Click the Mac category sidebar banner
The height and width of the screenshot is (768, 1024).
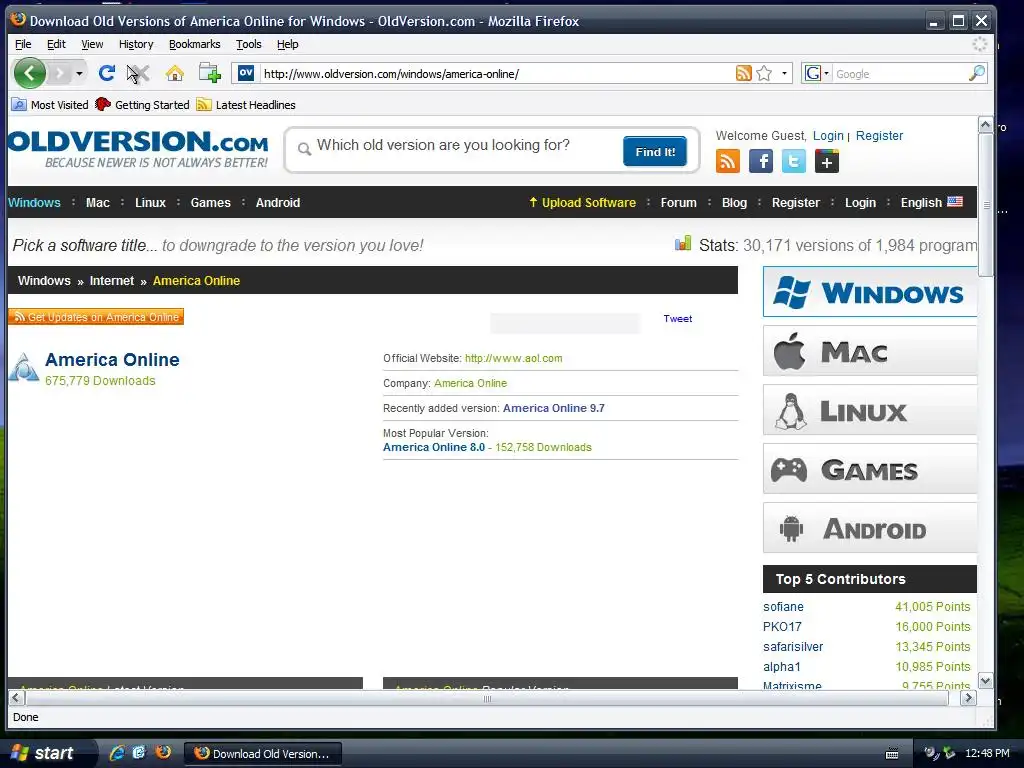coord(870,351)
